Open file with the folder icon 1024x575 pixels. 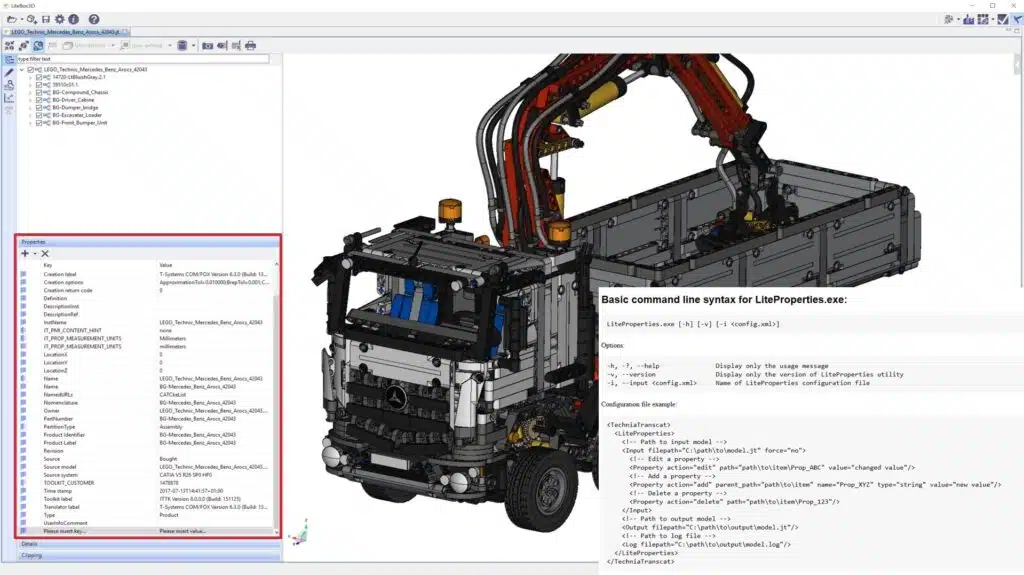11,20
